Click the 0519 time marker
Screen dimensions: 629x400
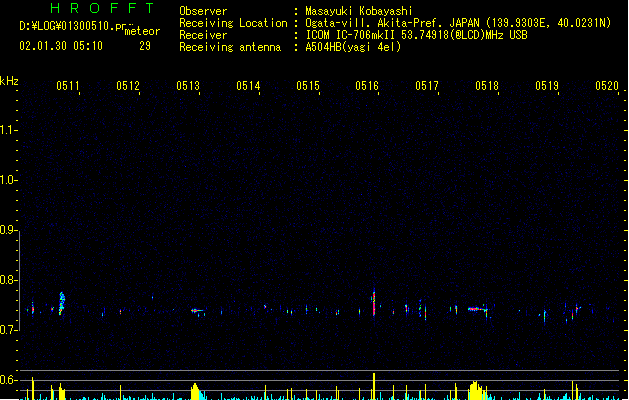[x=547, y=86]
